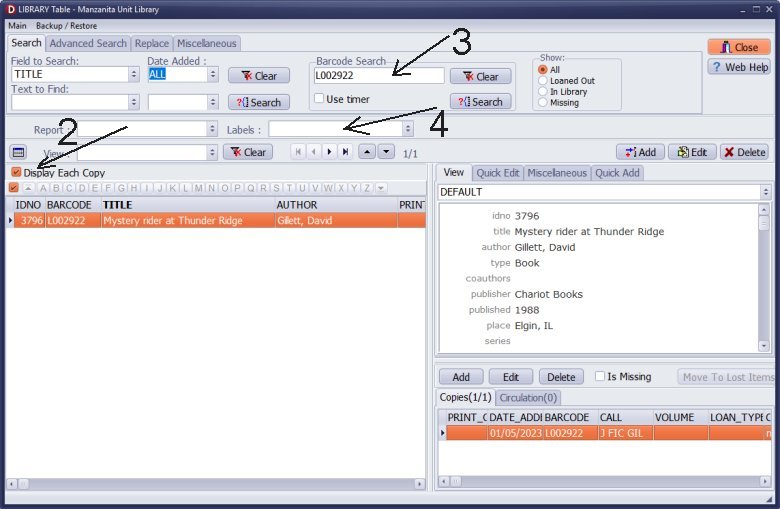Edit the copy in the copies panel

[511, 377]
